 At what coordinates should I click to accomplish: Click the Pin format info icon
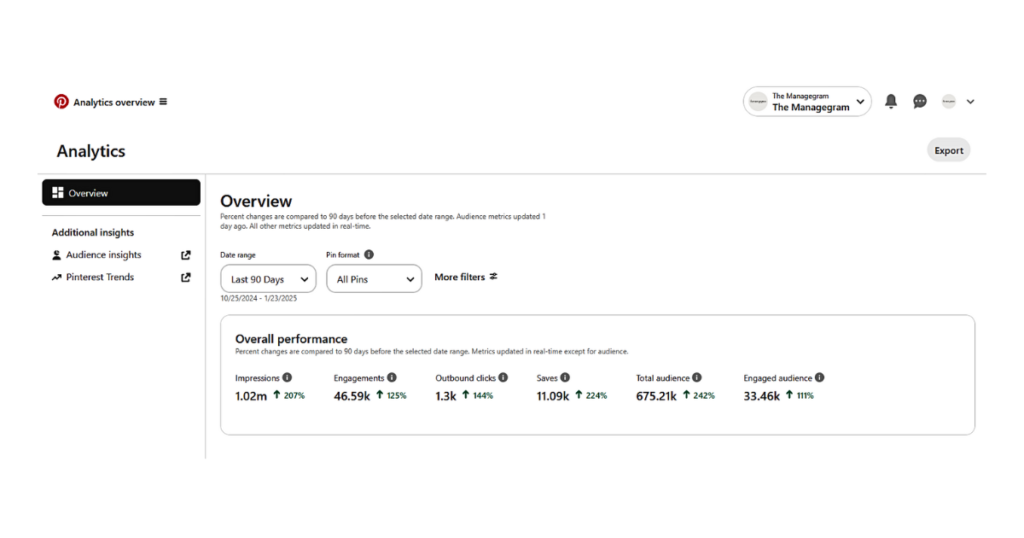369,255
